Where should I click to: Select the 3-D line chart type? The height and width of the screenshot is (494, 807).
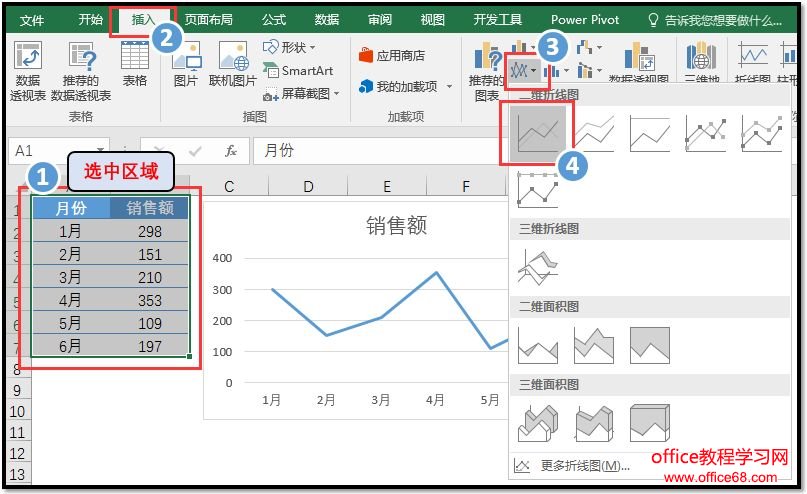click(538, 267)
